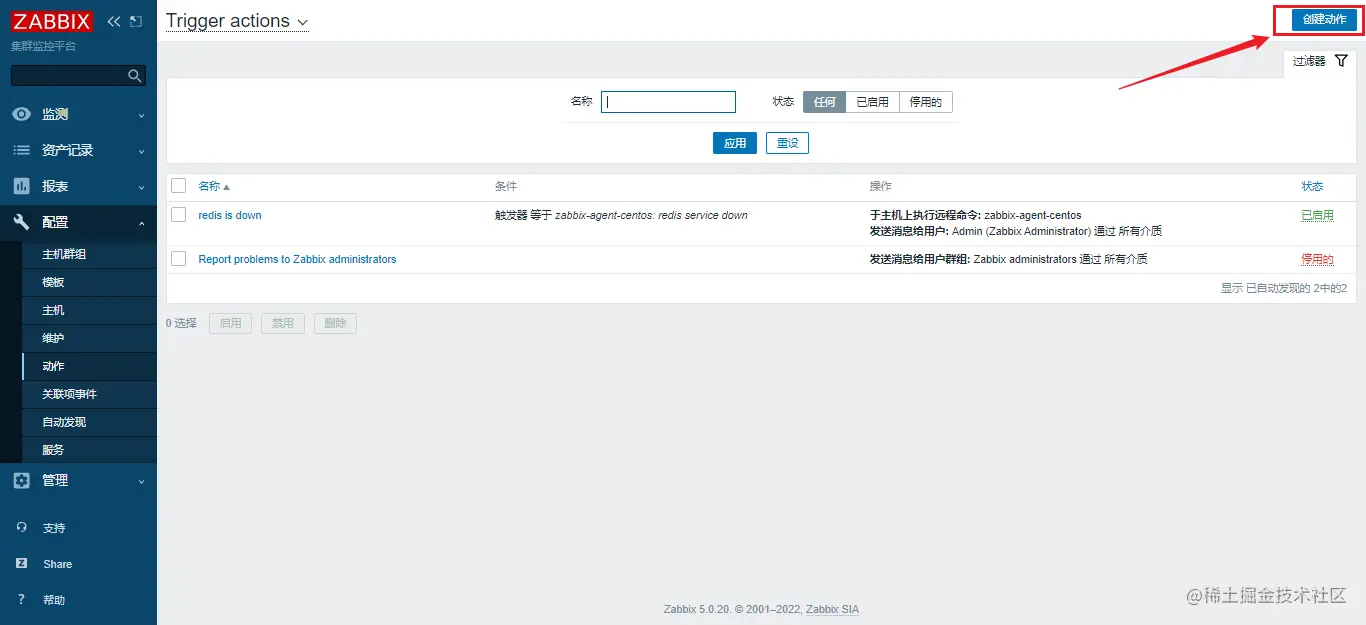Image resolution: width=1366 pixels, height=625 pixels.
Task: Click the 删除 bulk action button
Action: 335,323
